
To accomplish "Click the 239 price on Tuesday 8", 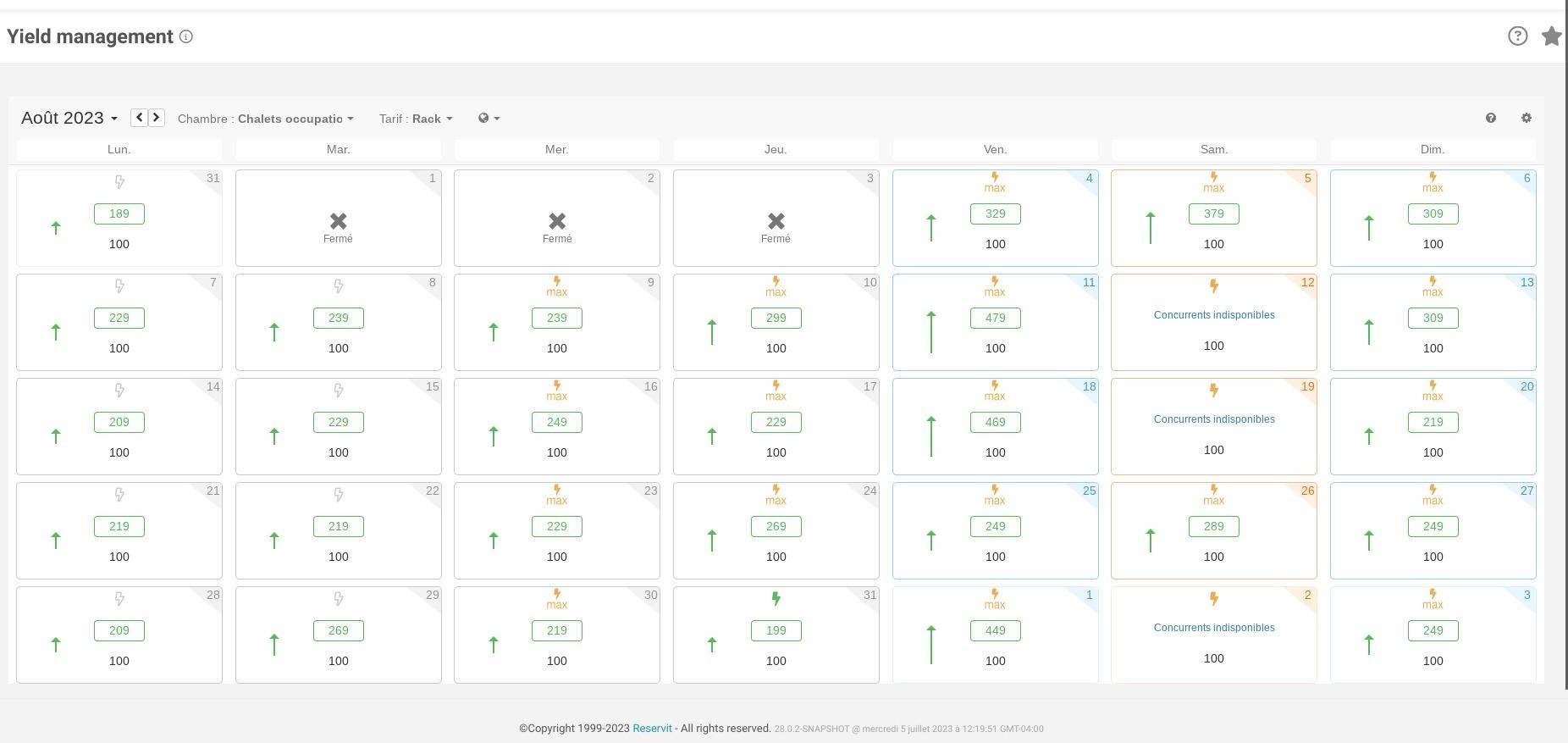I will (x=338, y=318).
